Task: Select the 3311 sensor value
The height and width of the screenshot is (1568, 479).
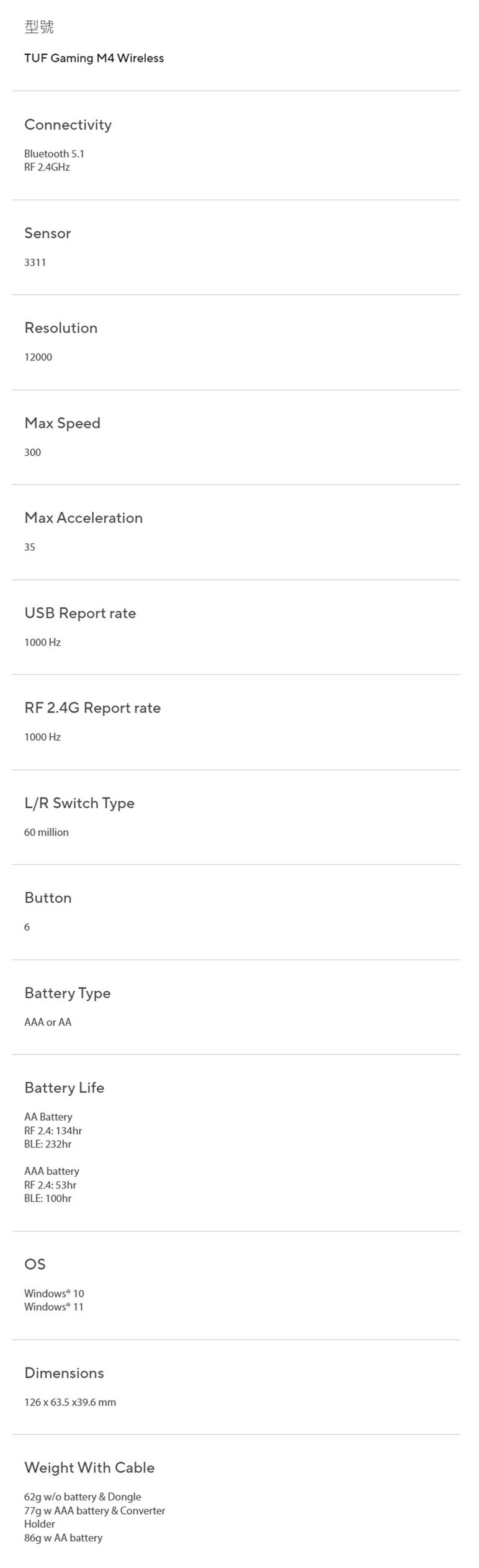Action: (x=35, y=262)
